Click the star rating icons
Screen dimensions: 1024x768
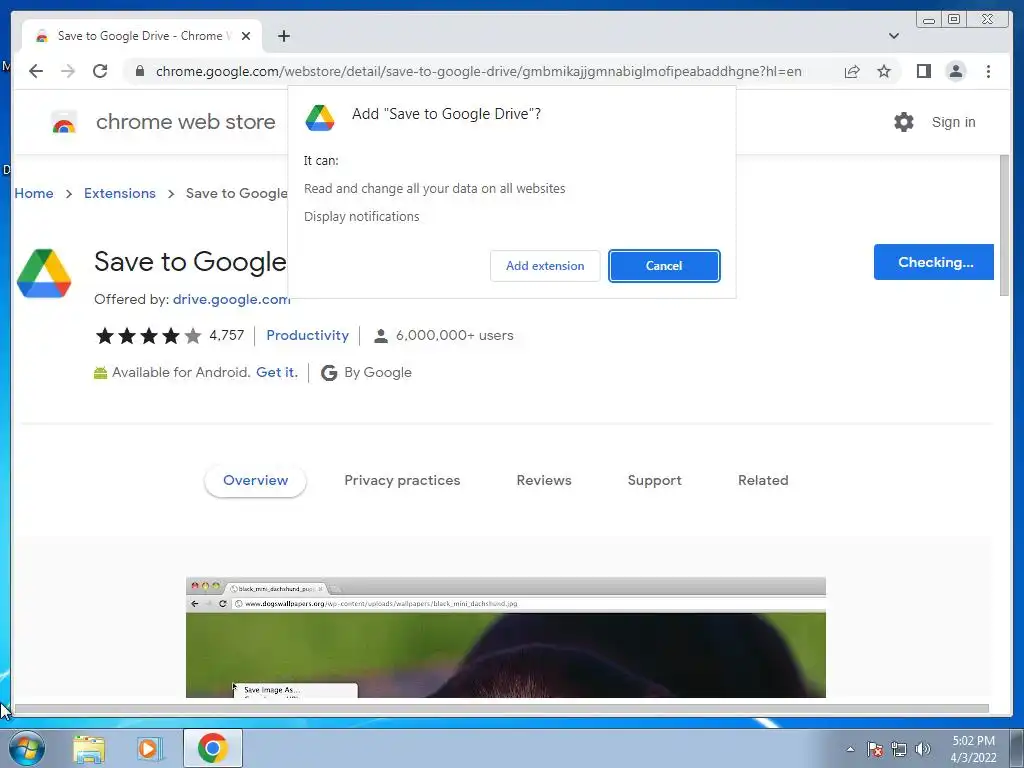[x=148, y=336]
